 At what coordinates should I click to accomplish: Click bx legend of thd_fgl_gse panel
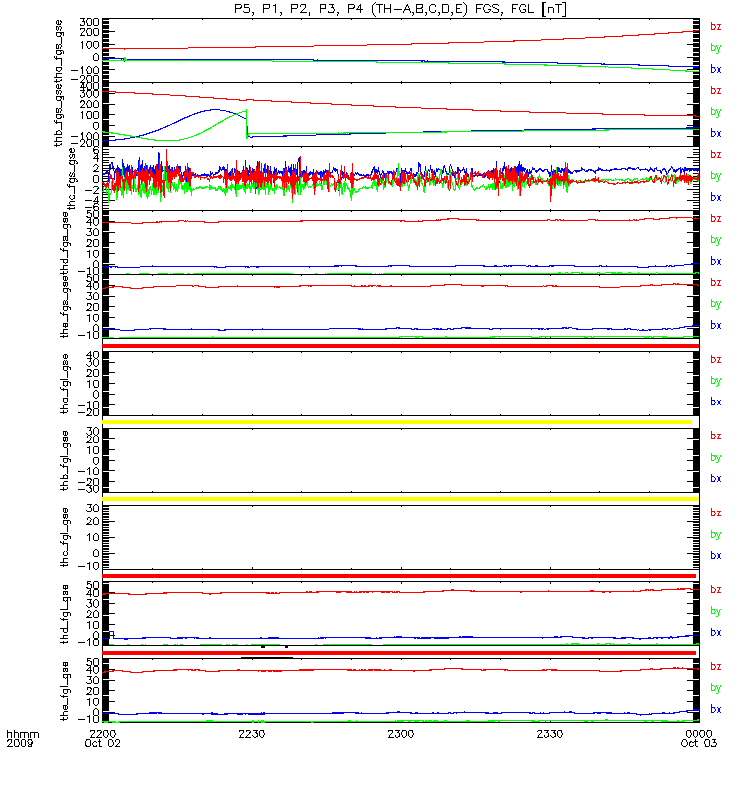(x=716, y=633)
